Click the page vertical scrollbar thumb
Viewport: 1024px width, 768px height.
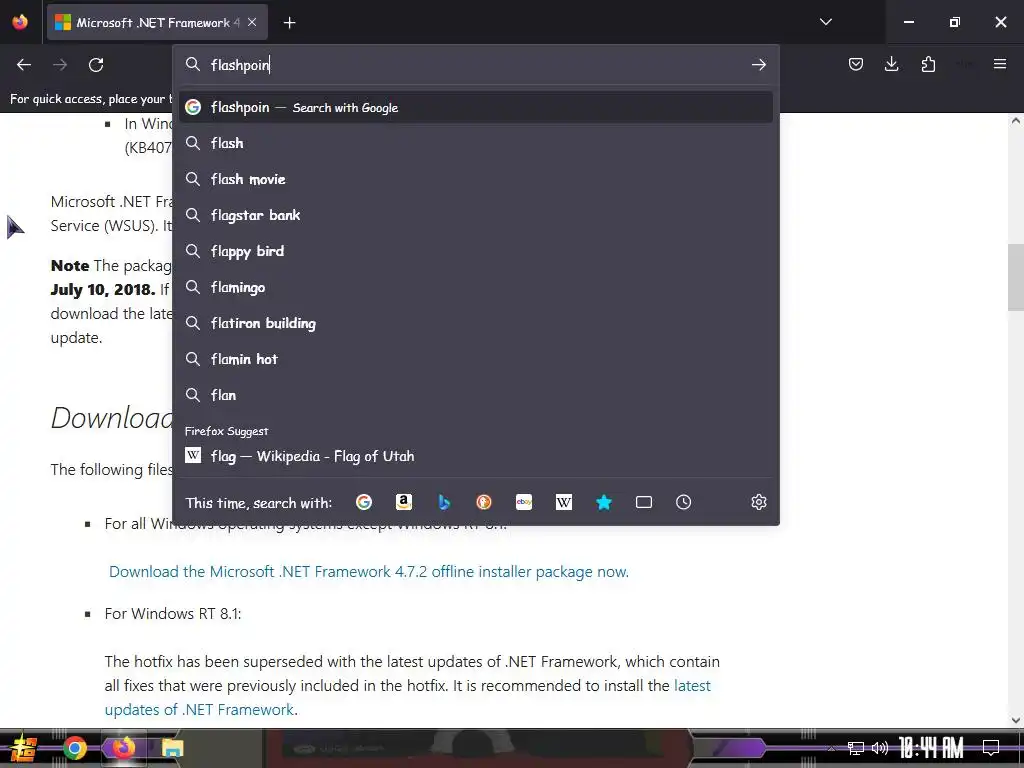coord(1016,277)
